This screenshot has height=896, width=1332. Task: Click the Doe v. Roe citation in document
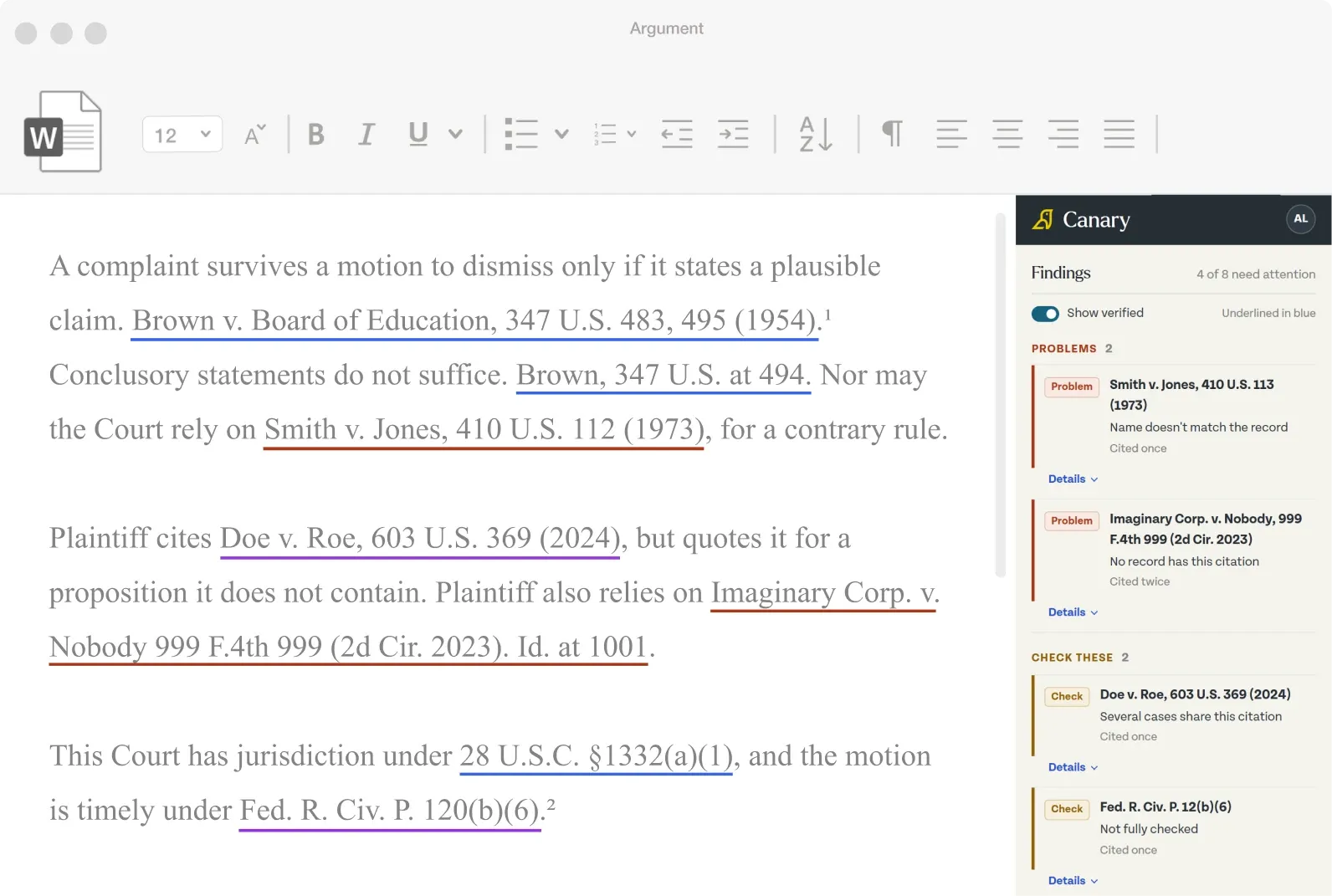[420, 538]
